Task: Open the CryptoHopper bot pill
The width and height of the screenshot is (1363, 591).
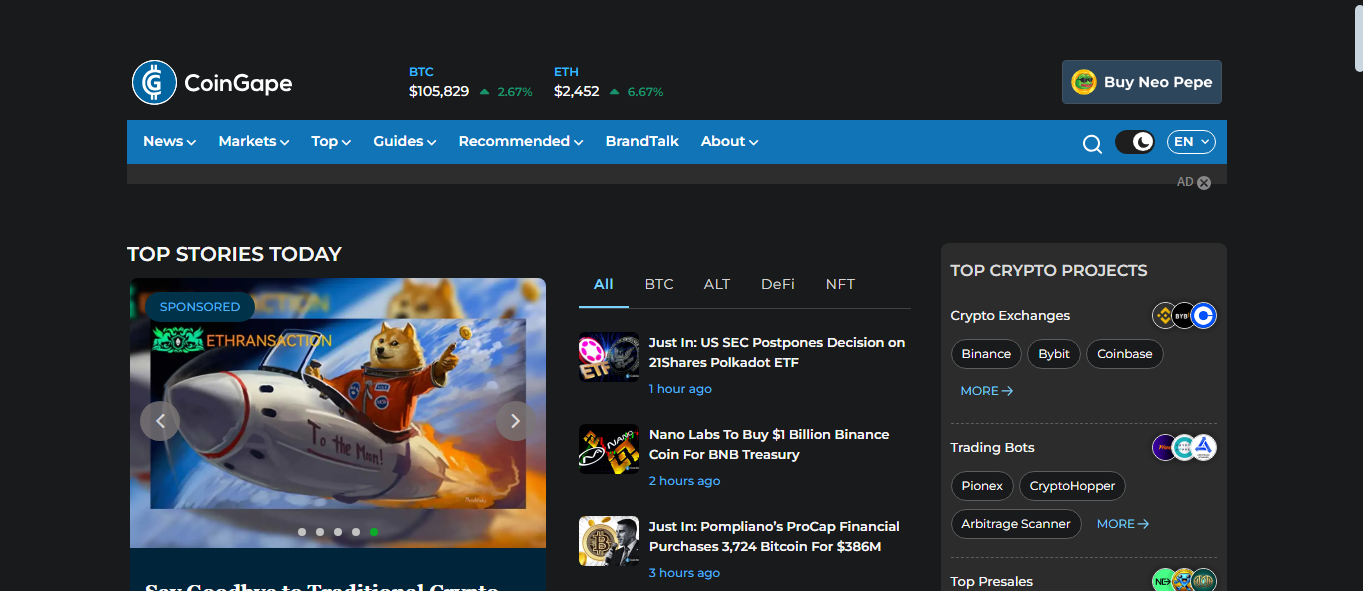Action: [1072, 486]
